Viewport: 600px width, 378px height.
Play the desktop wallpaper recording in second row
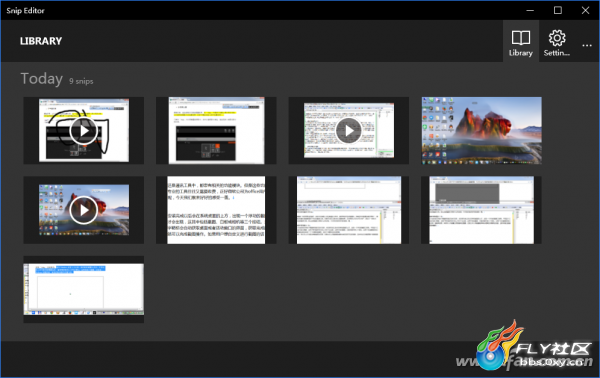(83, 210)
